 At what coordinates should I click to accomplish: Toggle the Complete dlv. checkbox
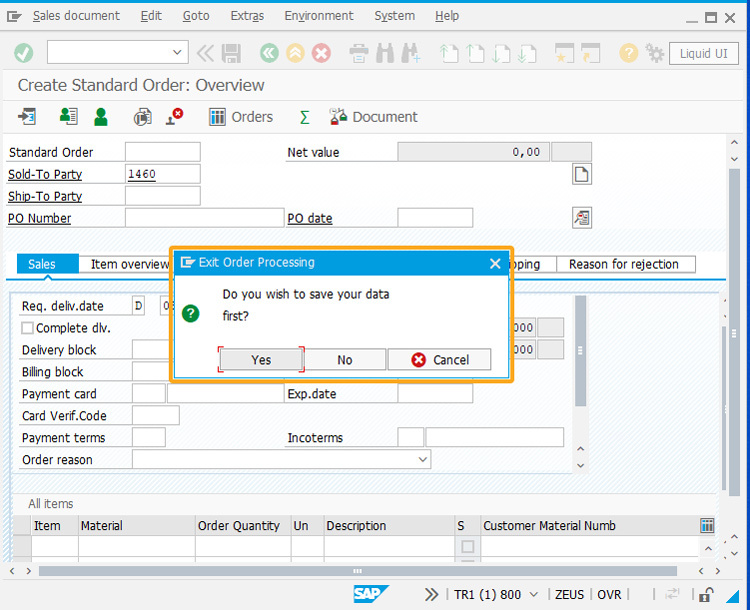(x=28, y=328)
